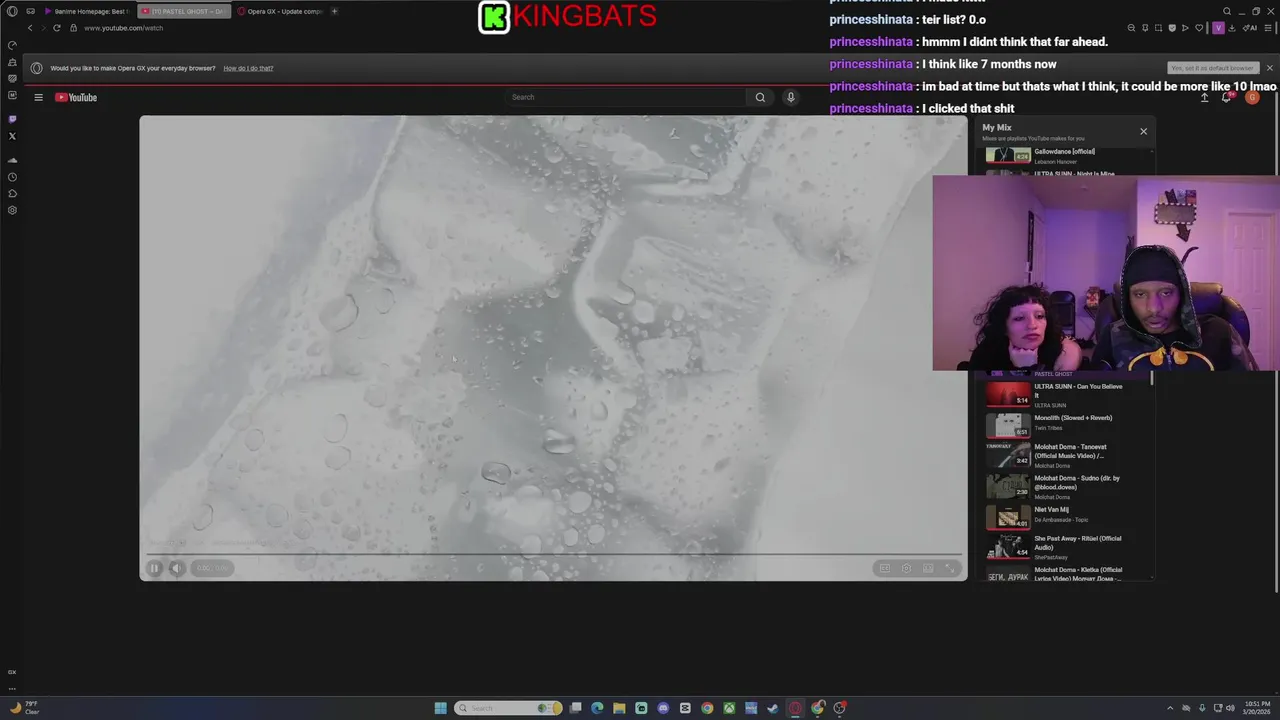
Task: Go to the YouTube home logo
Action: [76, 97]
